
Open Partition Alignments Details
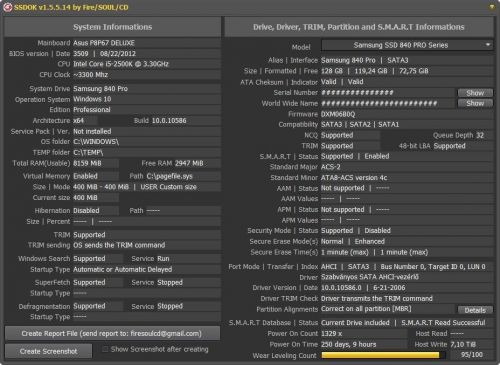[x=475, y=310]
